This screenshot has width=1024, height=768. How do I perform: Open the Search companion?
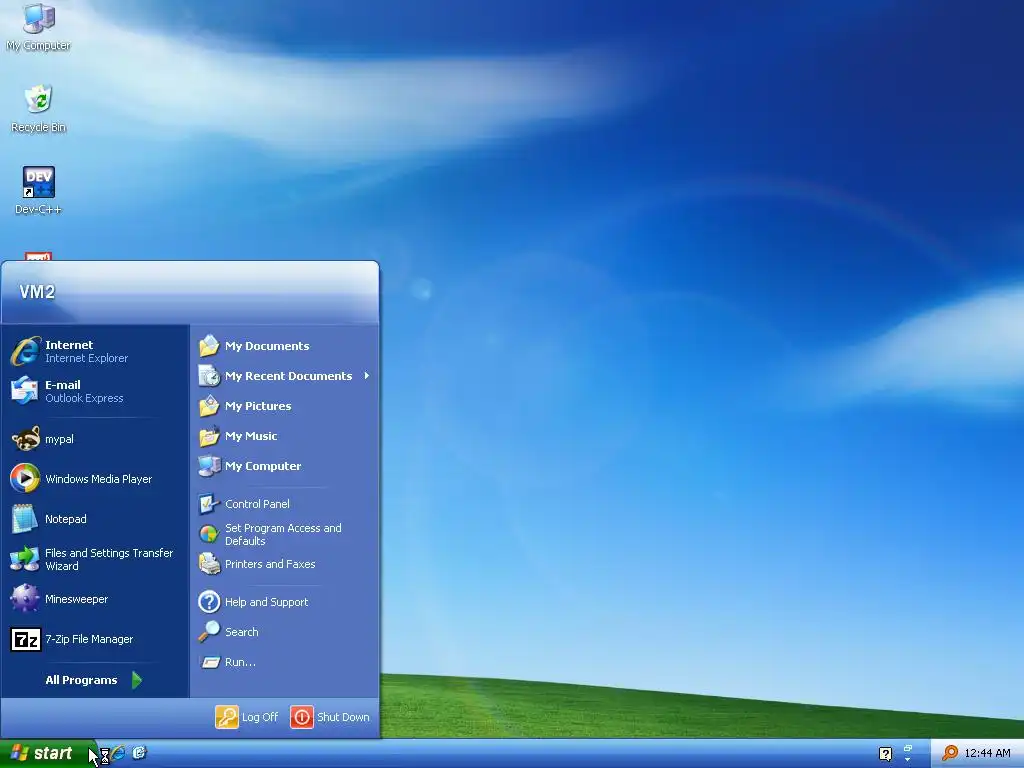(284, 632)
